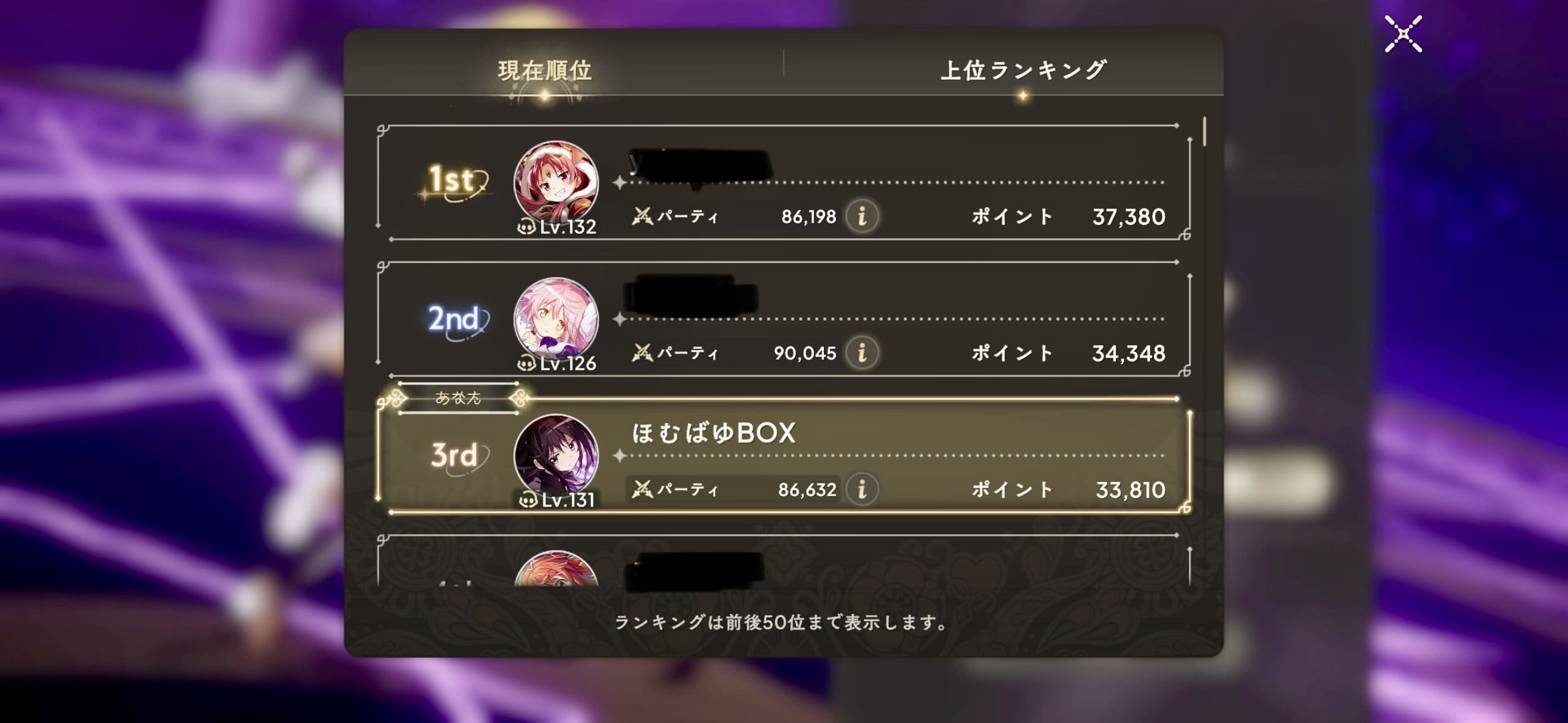Image resolution: width=1568 pixels, height=723 pixels.
Task: Click the 37,380 points value
Action: 1129,216
